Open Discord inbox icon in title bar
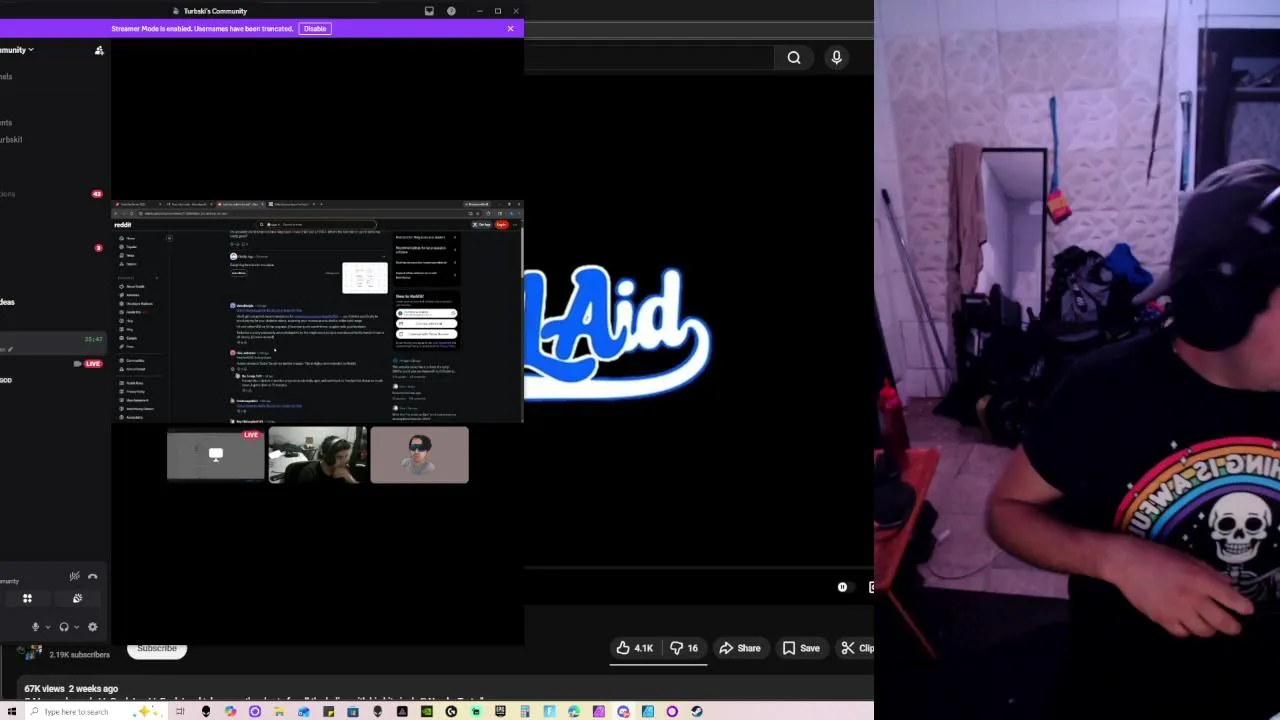The image size is (1280, 720). (429, 11)
